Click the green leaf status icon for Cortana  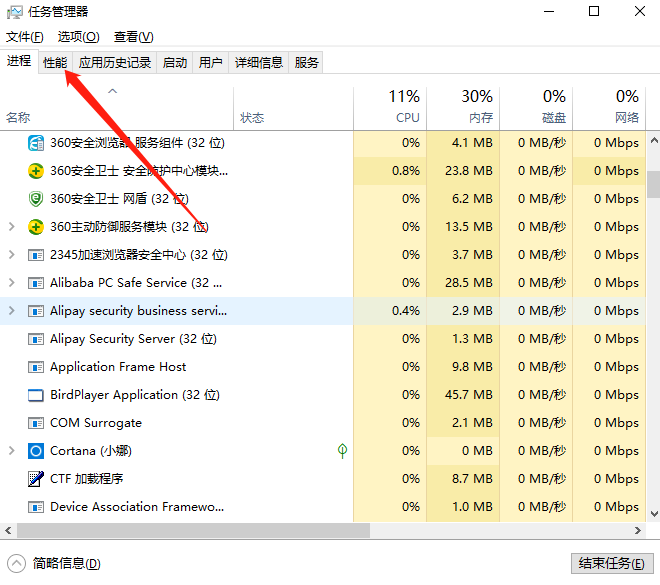(342, 451)
